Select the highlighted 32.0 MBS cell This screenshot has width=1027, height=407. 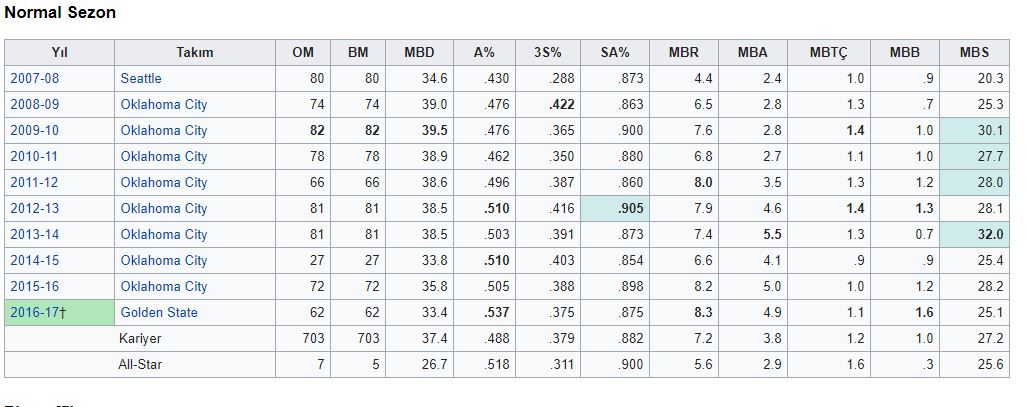(x=974, y=234)
